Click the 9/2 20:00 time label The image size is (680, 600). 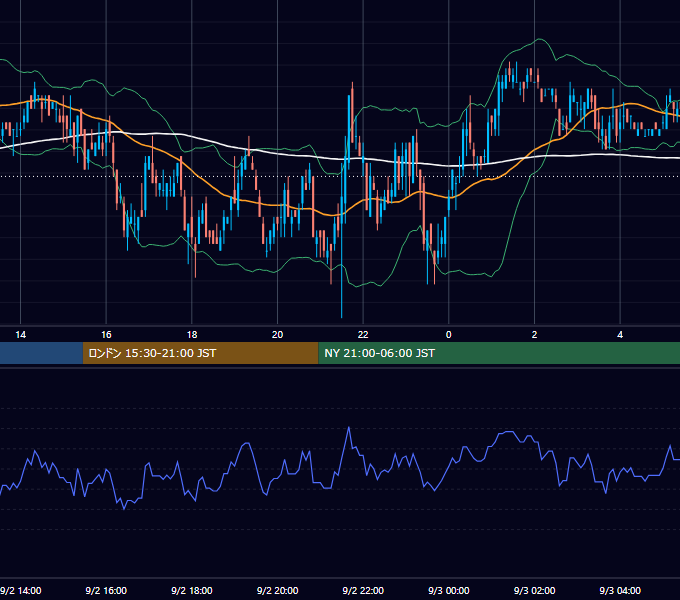(x=278, y=590)
